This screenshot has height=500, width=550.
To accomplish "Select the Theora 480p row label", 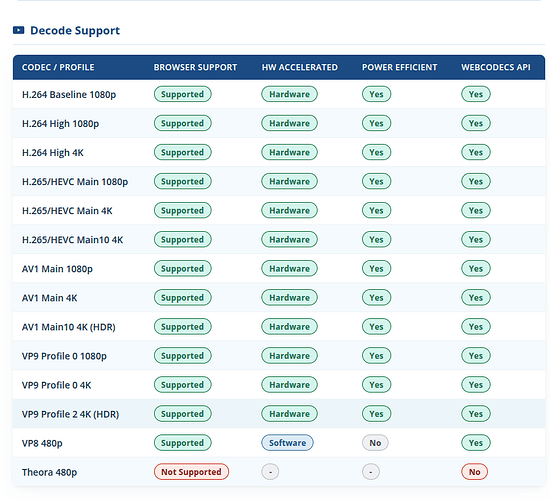I will [49, 473].
